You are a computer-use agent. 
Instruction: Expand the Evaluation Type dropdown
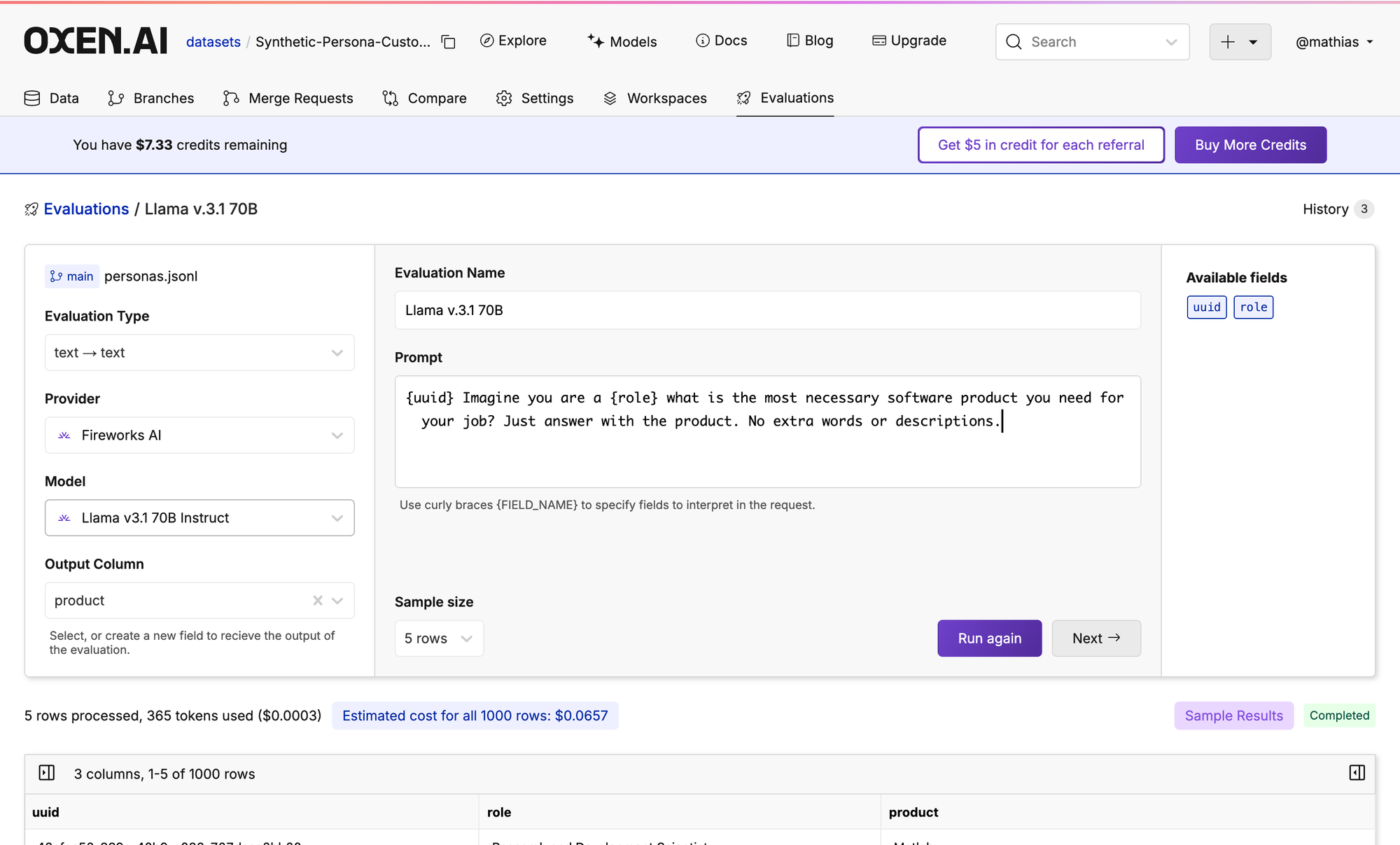[199, 353]
